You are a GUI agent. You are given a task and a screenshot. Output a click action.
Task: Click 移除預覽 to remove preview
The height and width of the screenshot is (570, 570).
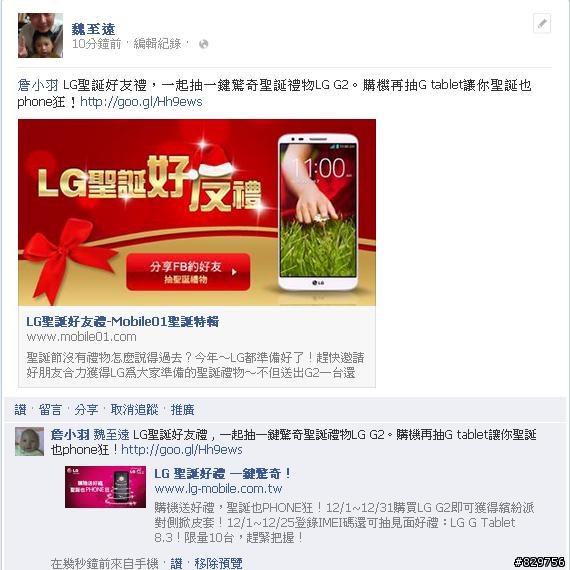pyautogui.click(x=218, y=563)
